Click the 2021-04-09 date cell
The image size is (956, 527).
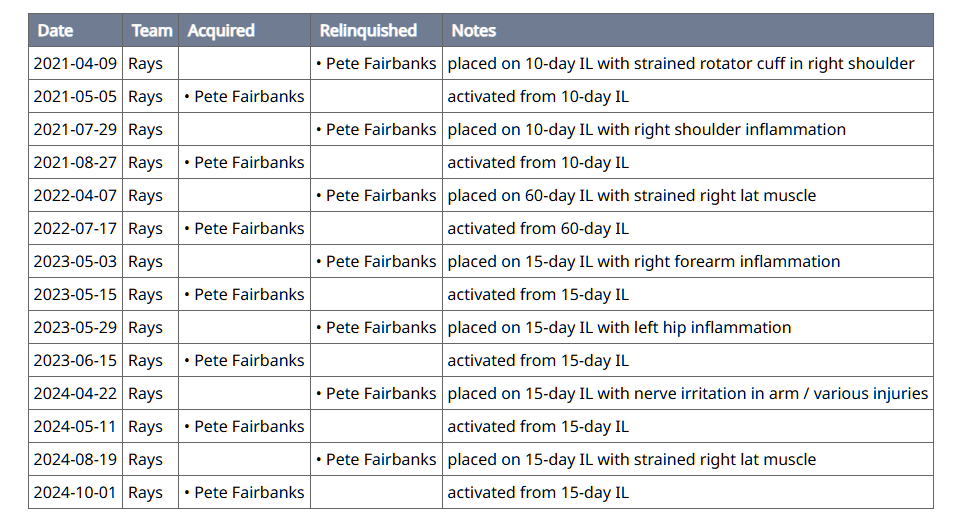[x=75, y=64]
